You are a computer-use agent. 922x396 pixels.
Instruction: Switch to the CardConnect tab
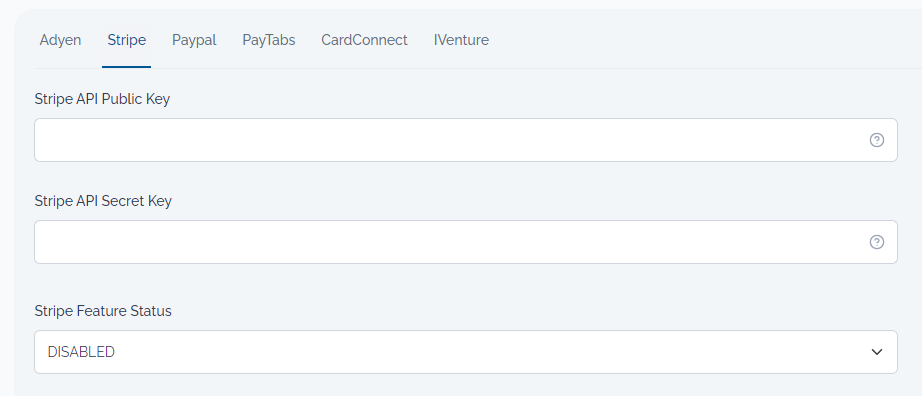[x=364, y=40]
